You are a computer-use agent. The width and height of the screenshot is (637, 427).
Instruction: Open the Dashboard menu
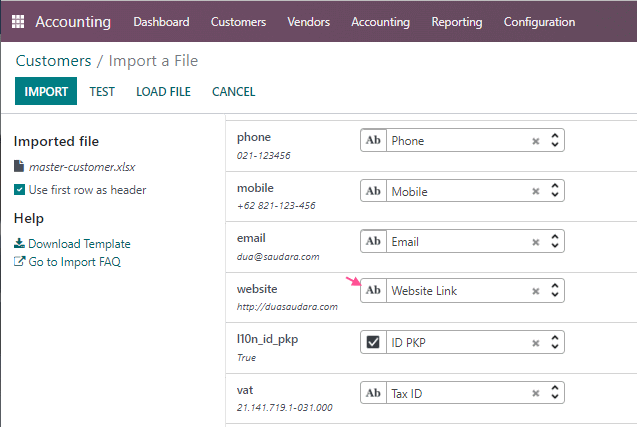click(161, 22)
